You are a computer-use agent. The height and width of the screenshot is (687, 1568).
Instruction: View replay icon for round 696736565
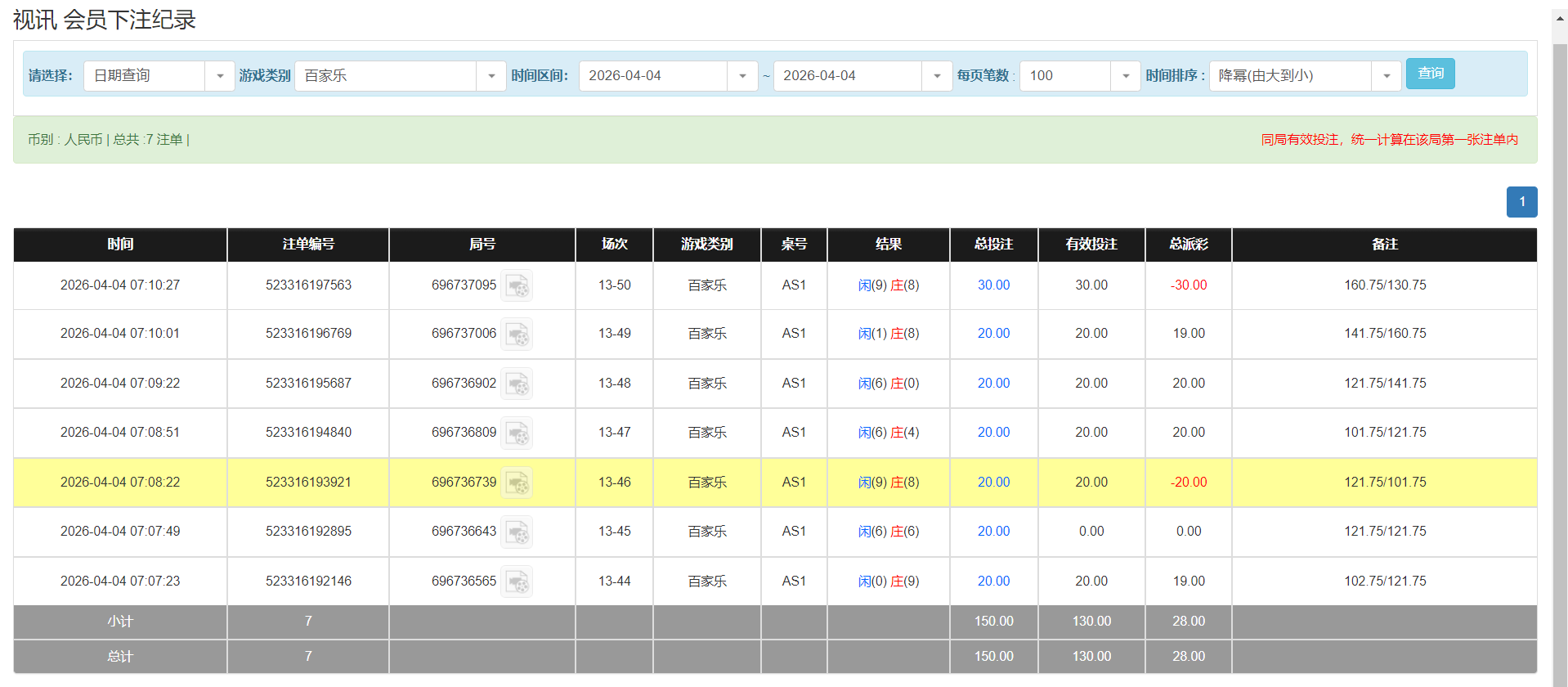517,582
